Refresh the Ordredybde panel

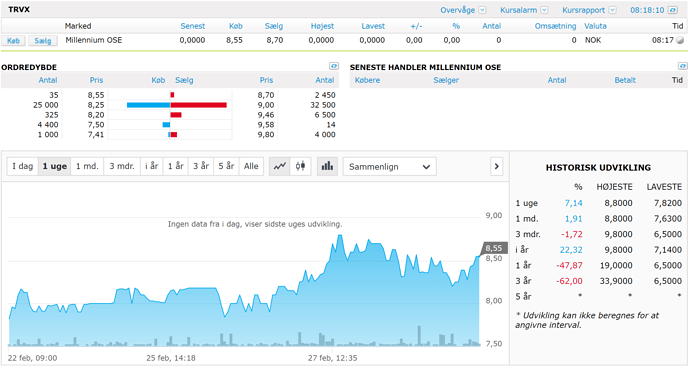point(334,66)
